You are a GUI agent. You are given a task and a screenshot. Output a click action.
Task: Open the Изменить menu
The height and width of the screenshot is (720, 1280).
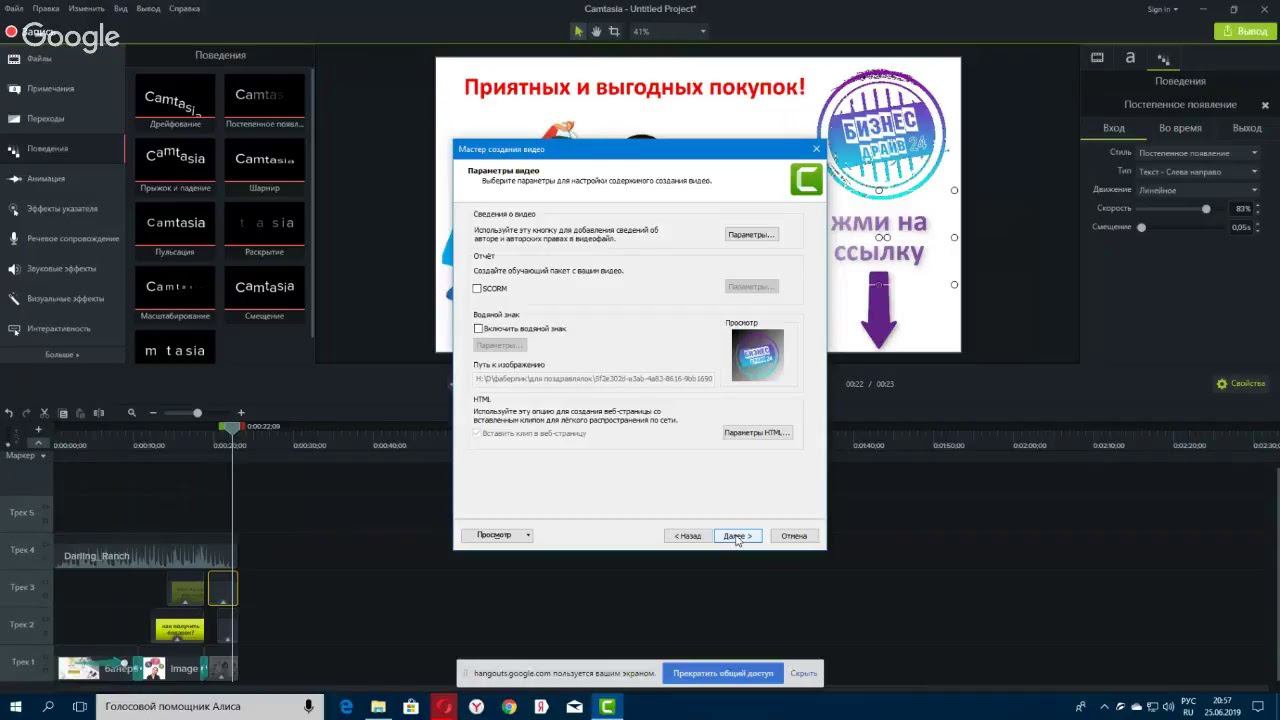tap(87, 8)
